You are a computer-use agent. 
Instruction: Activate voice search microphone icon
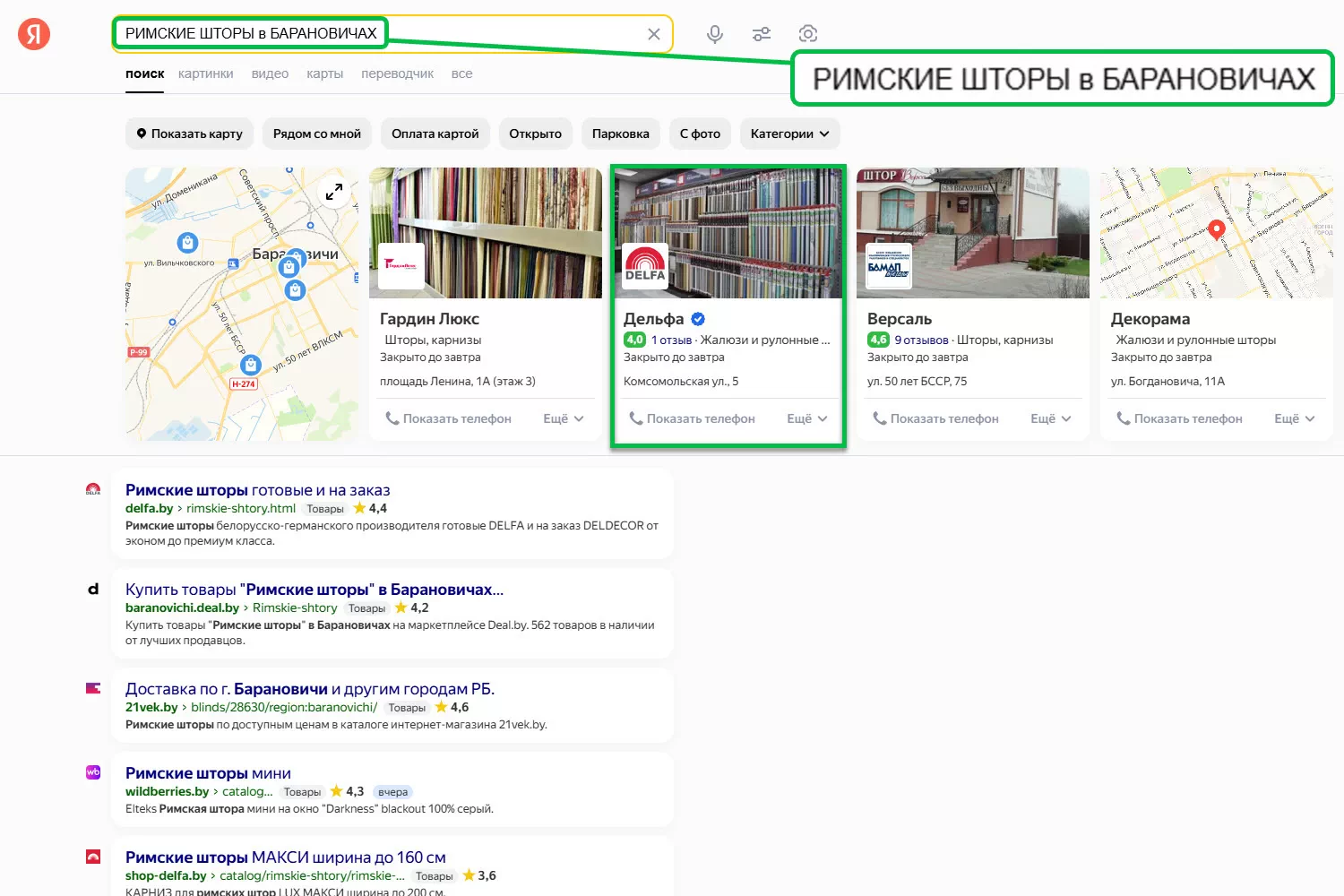tap(714, 34)
